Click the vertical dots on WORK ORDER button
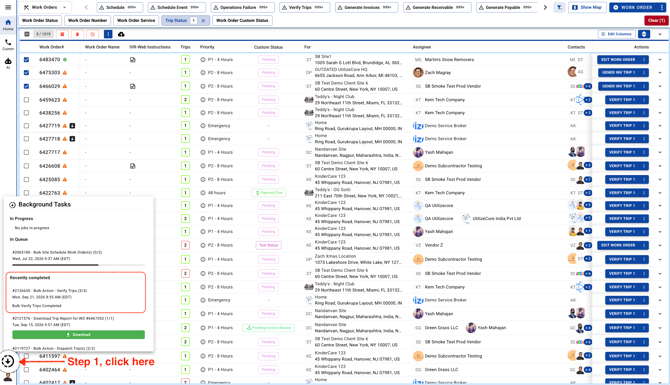 [661, 7]
